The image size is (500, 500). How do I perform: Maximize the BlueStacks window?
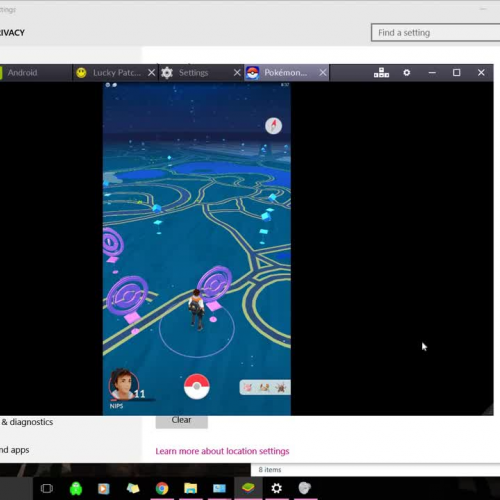click(457, 72)
